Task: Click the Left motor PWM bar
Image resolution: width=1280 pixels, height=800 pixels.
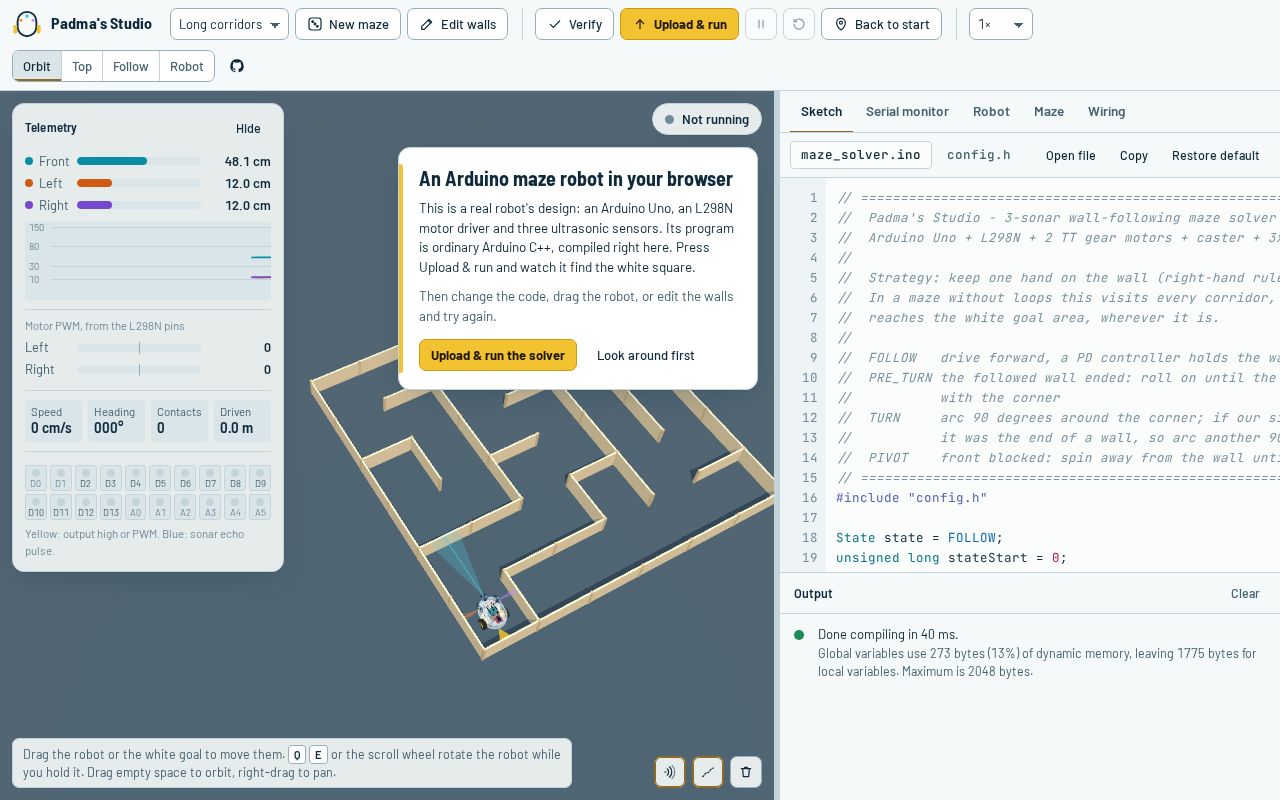Action: pyautogui.click(x=139, y=347)
